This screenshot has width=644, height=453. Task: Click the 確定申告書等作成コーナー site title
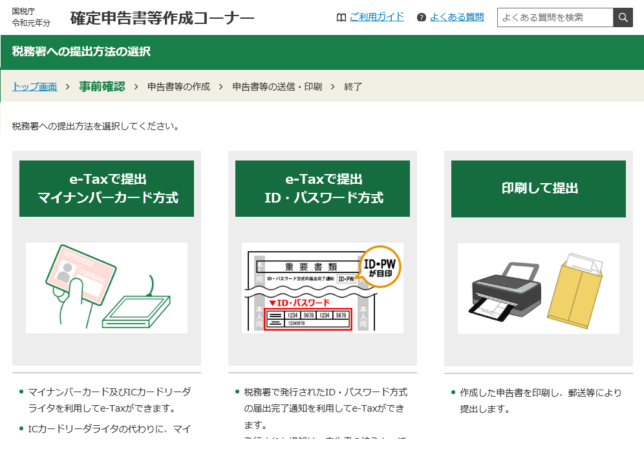(162, 18)
